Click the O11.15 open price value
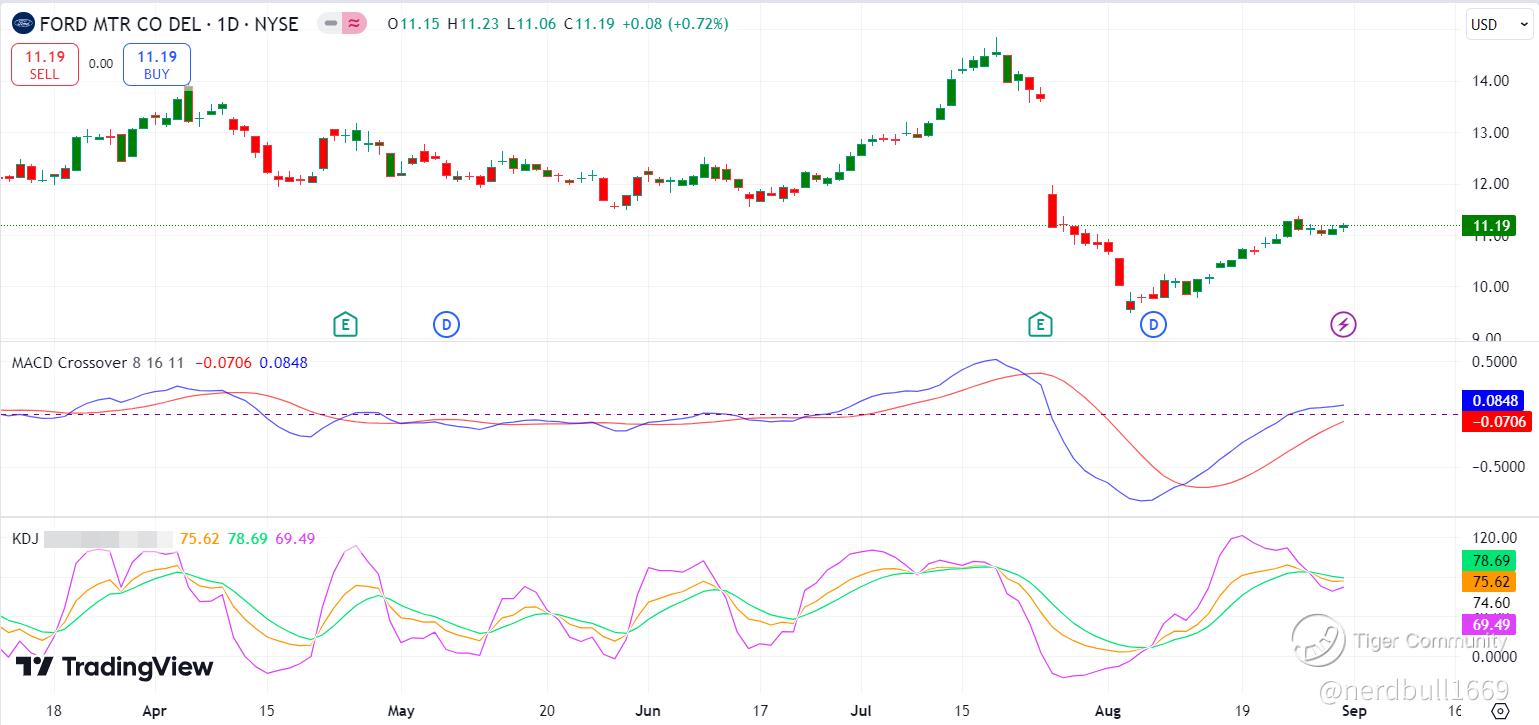1539x725 pixels. tap(413, 23)
